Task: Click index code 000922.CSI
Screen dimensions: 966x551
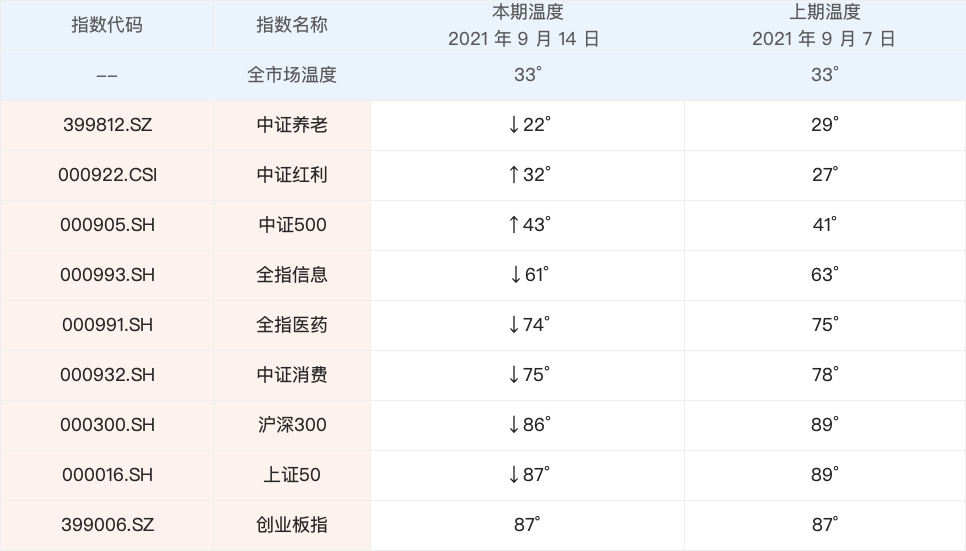Action: 107,175
